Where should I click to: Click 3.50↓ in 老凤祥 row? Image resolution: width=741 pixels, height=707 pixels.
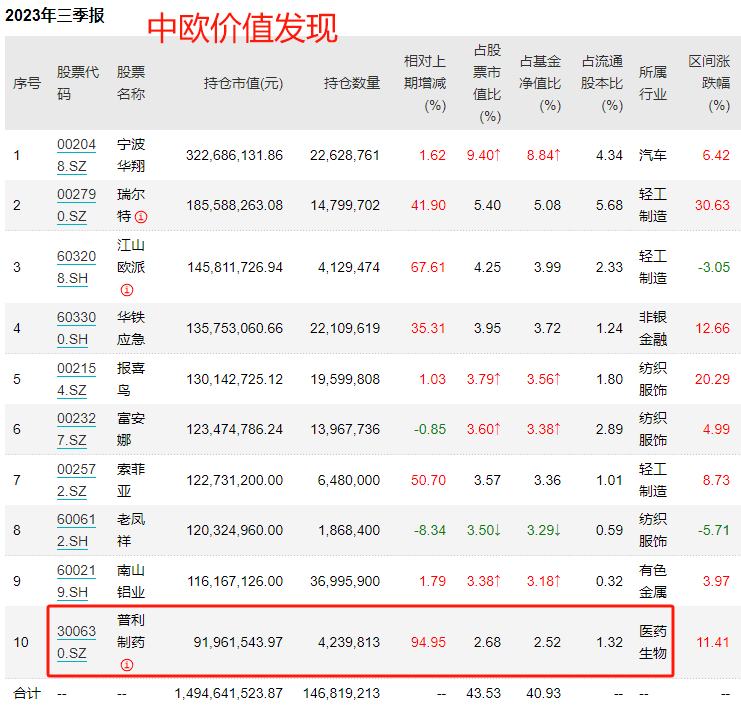483,530
